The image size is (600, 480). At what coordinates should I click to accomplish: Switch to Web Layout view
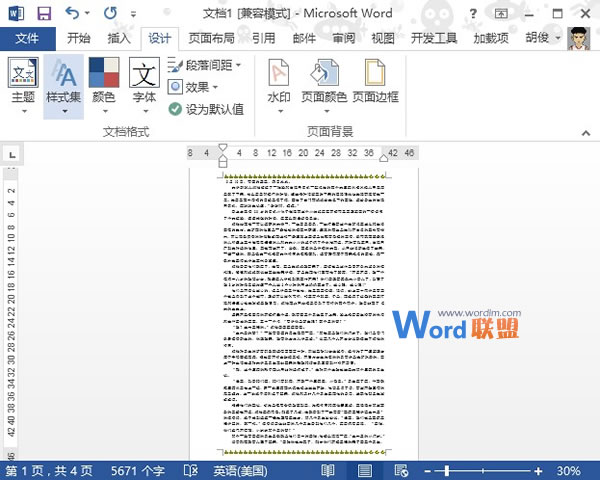coord(401,471)
